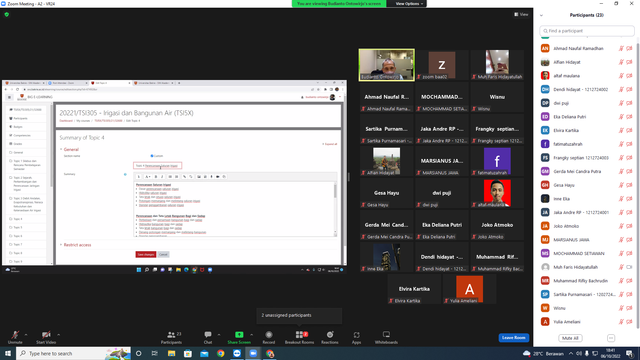The height and width of the screenshot is (360, 640).
Task: Click Expand all link in shared screen
Action: coord(330,144)
